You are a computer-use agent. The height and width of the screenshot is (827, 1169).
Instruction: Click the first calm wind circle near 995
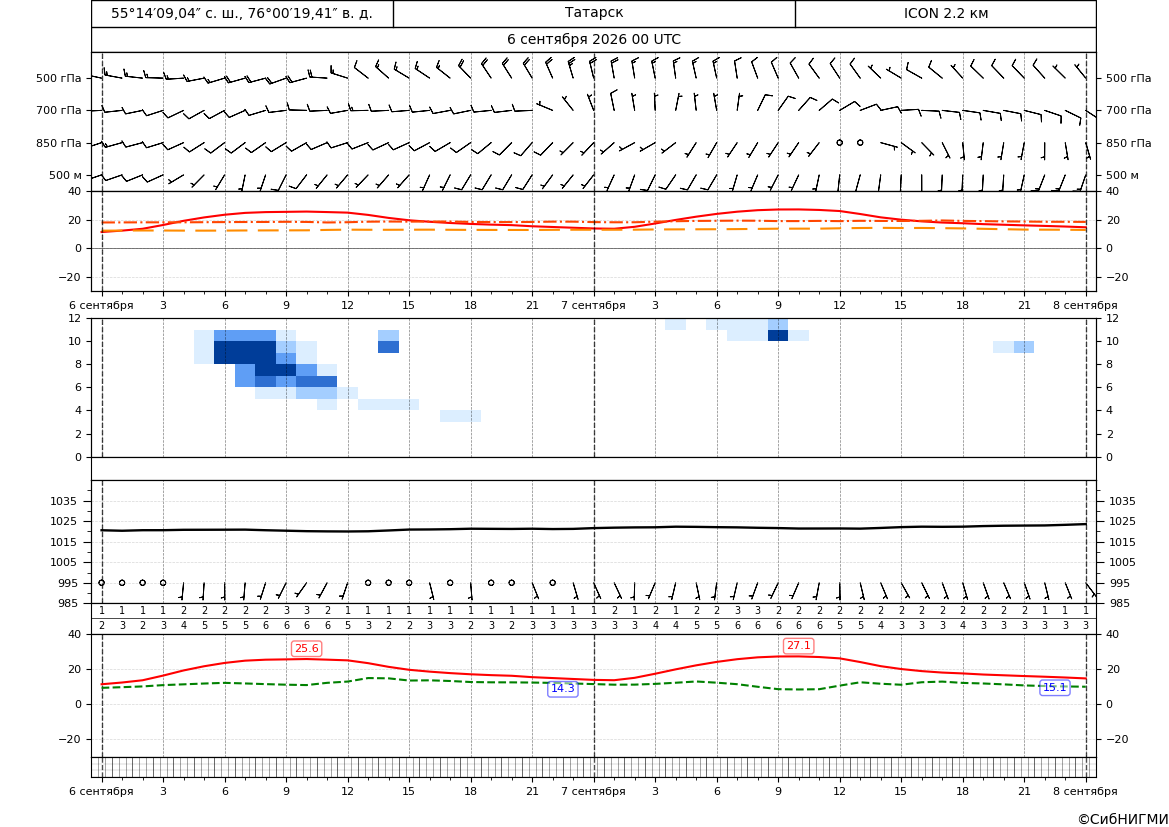(102, 582)
